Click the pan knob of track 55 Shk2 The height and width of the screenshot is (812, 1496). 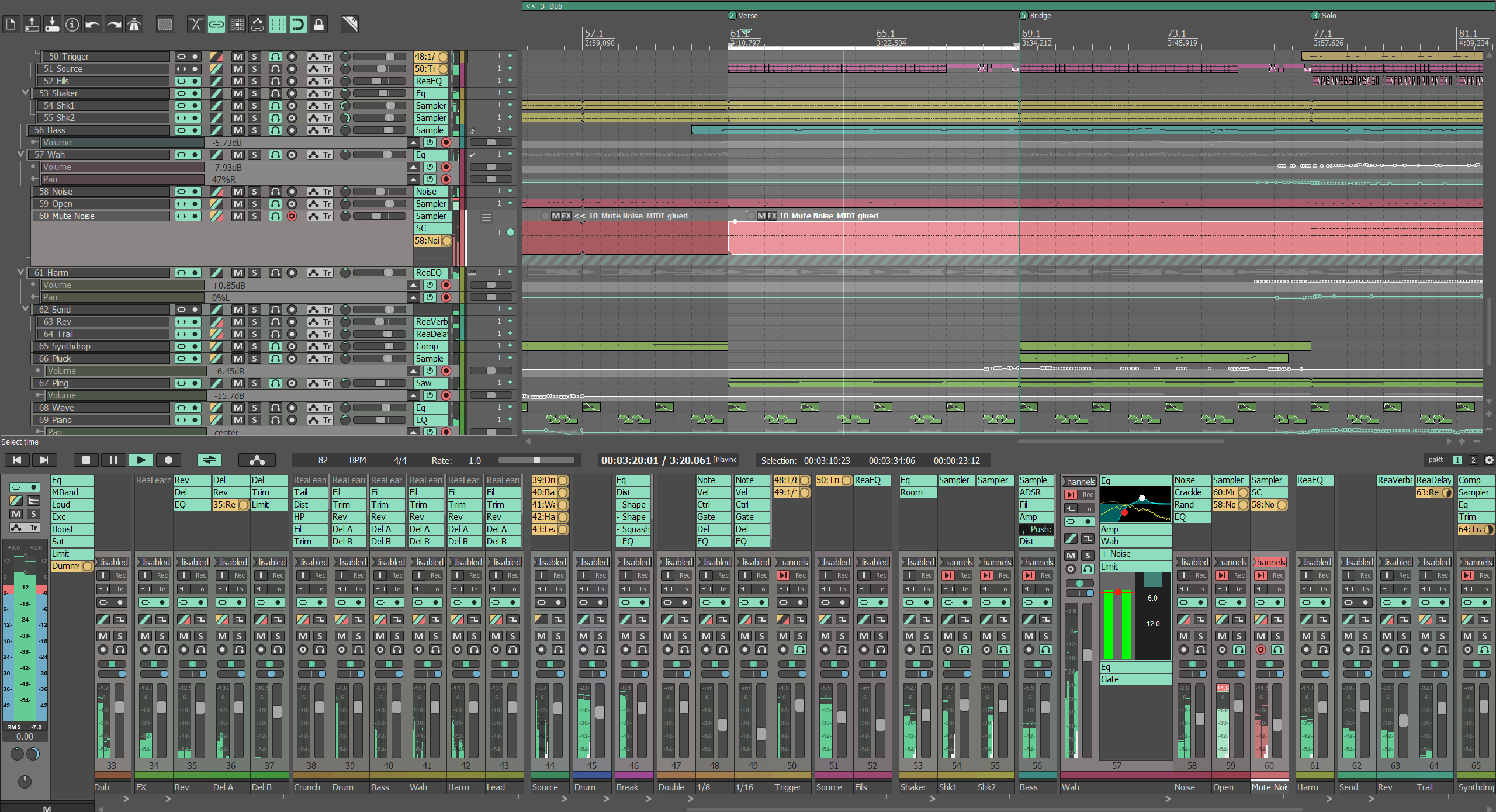pos(345,118)
